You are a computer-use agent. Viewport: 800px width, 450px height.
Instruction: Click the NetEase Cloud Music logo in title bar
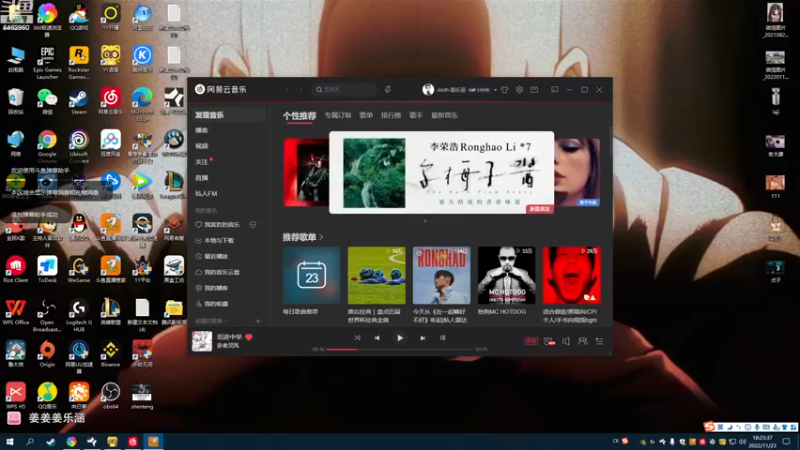(220, 89)
